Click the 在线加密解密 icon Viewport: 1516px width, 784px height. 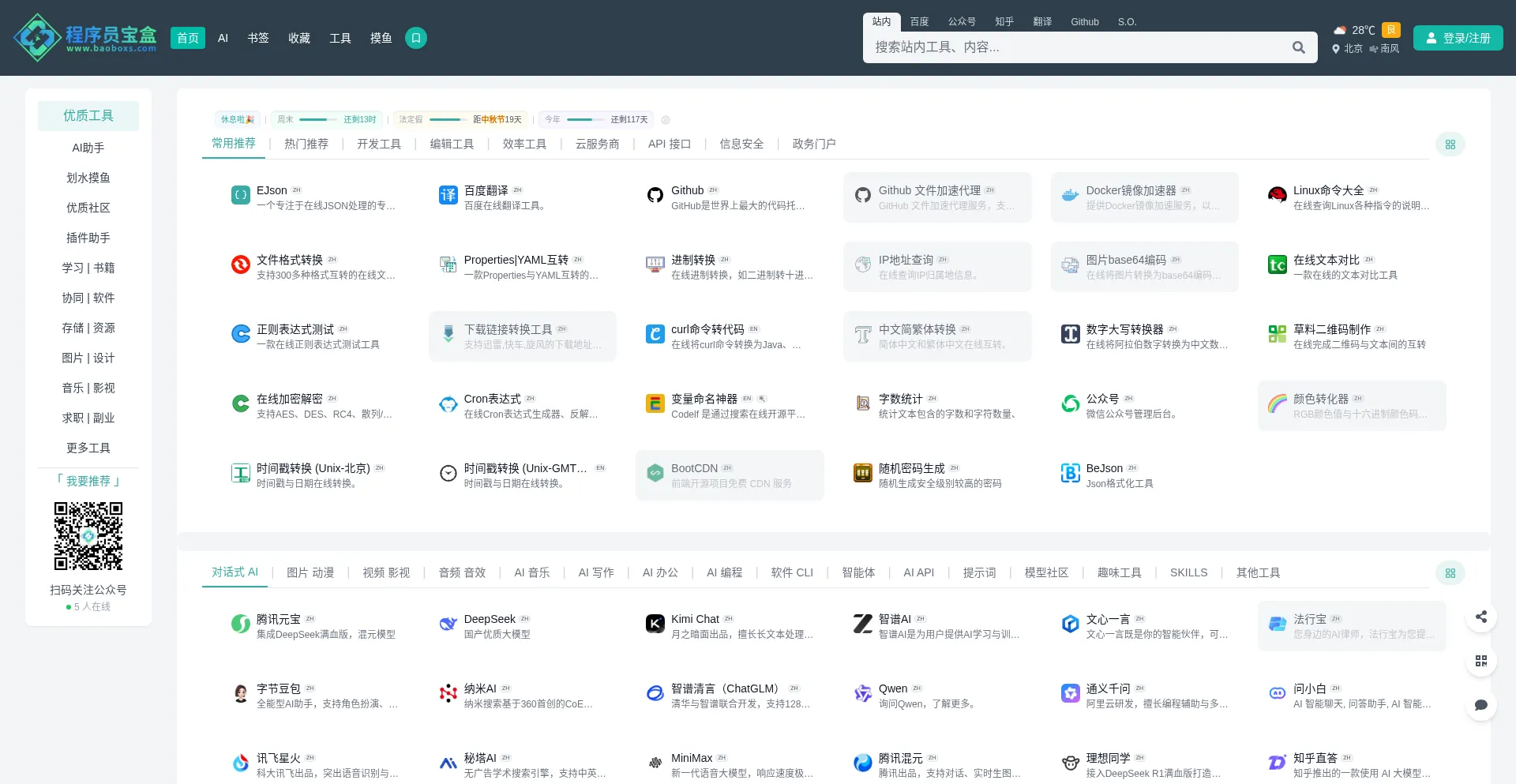[241, 403]
